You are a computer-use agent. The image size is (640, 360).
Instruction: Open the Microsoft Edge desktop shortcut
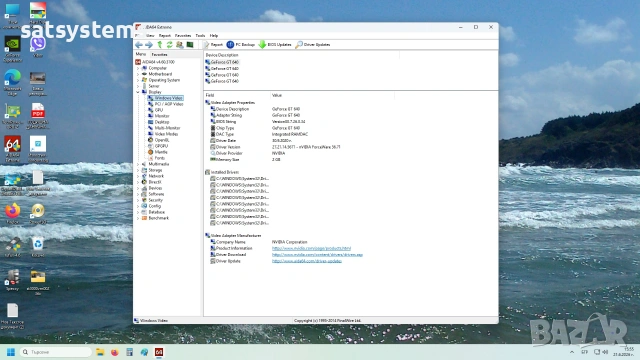13,82
